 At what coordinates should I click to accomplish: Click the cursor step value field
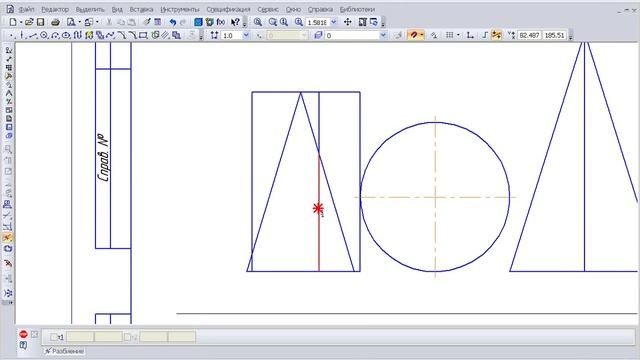[231, 36]
